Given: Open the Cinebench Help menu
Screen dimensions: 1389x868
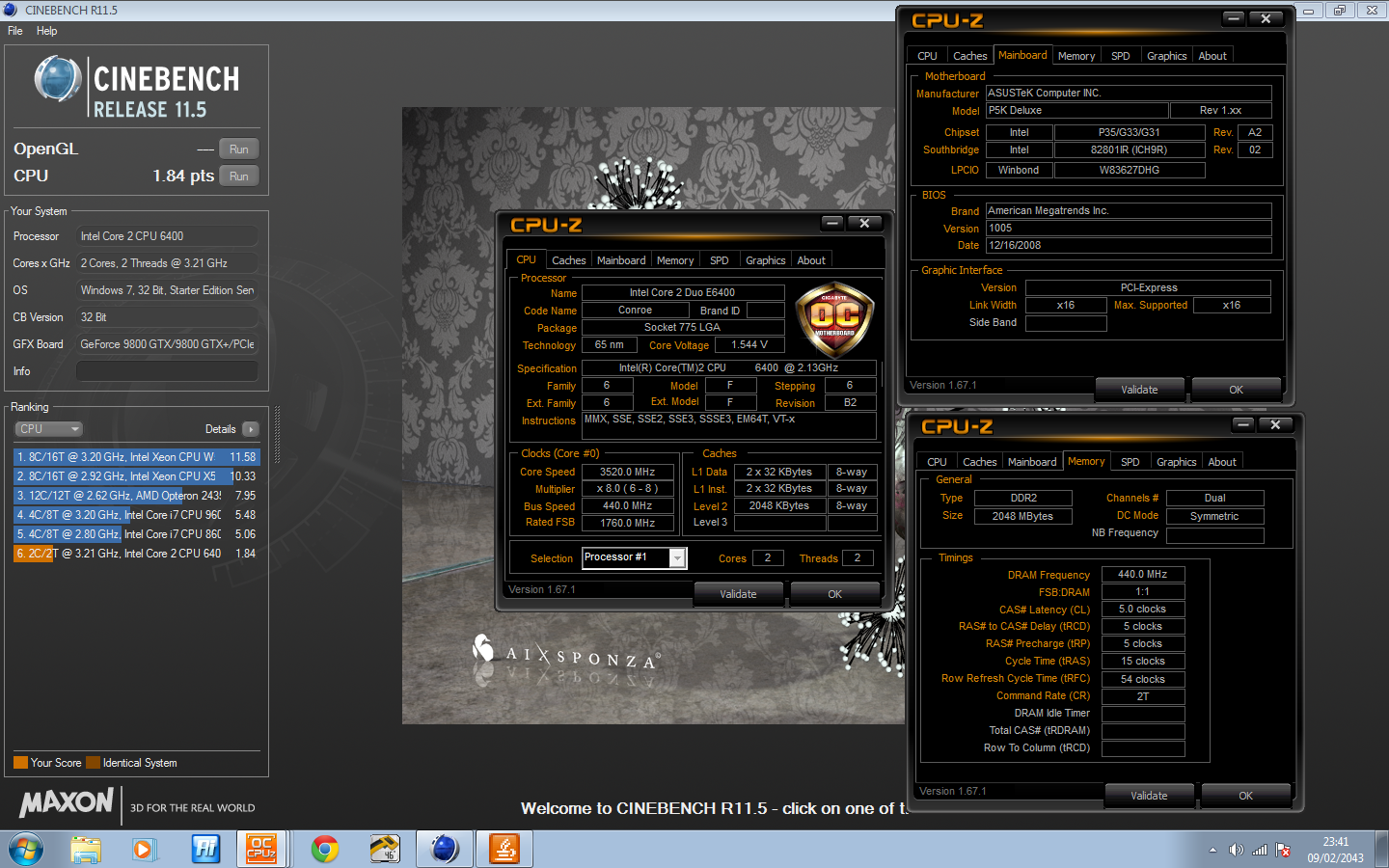Looking at the screenshot, I should click(46, 31).
